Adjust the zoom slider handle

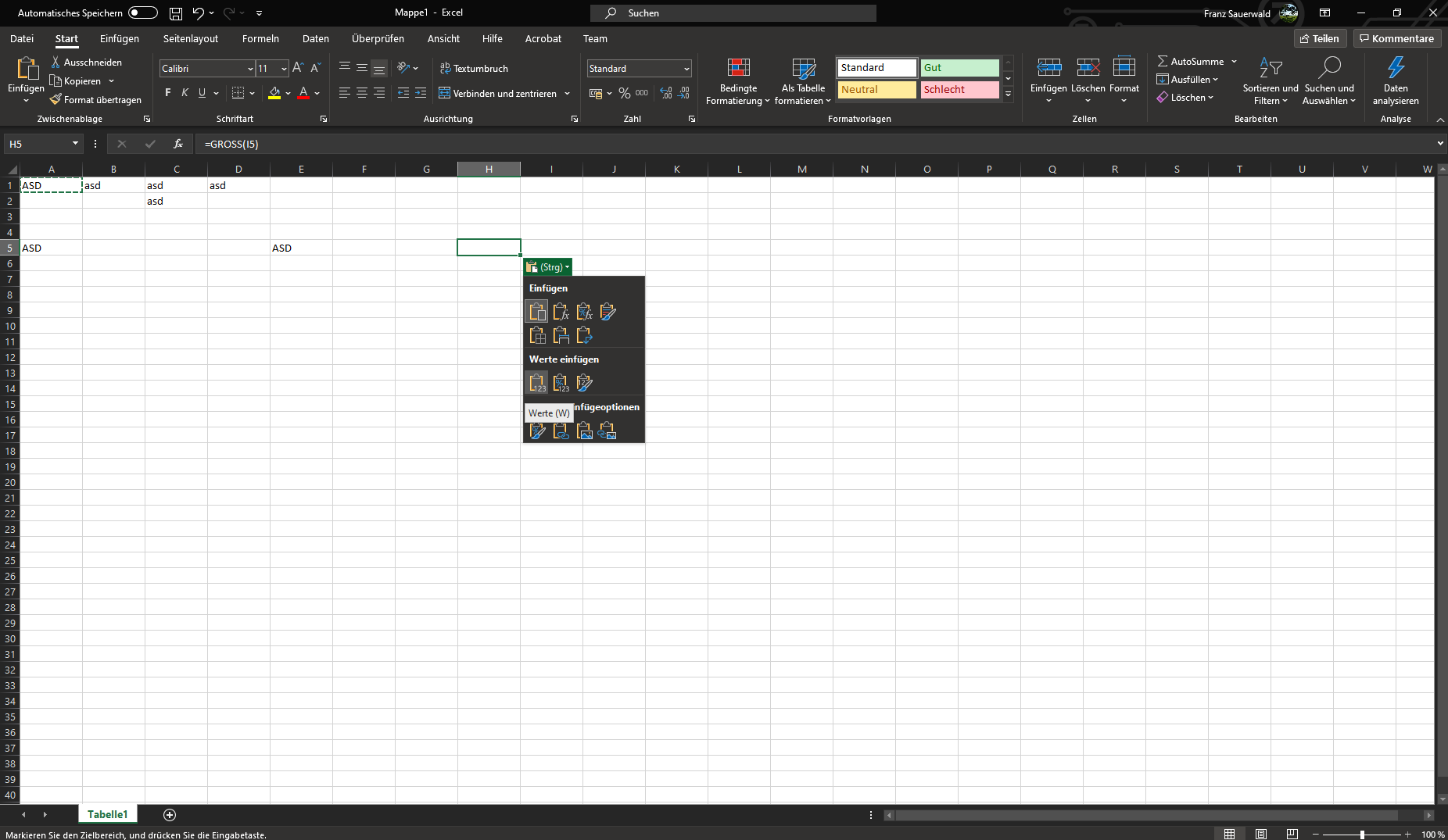pos(1362,835)
